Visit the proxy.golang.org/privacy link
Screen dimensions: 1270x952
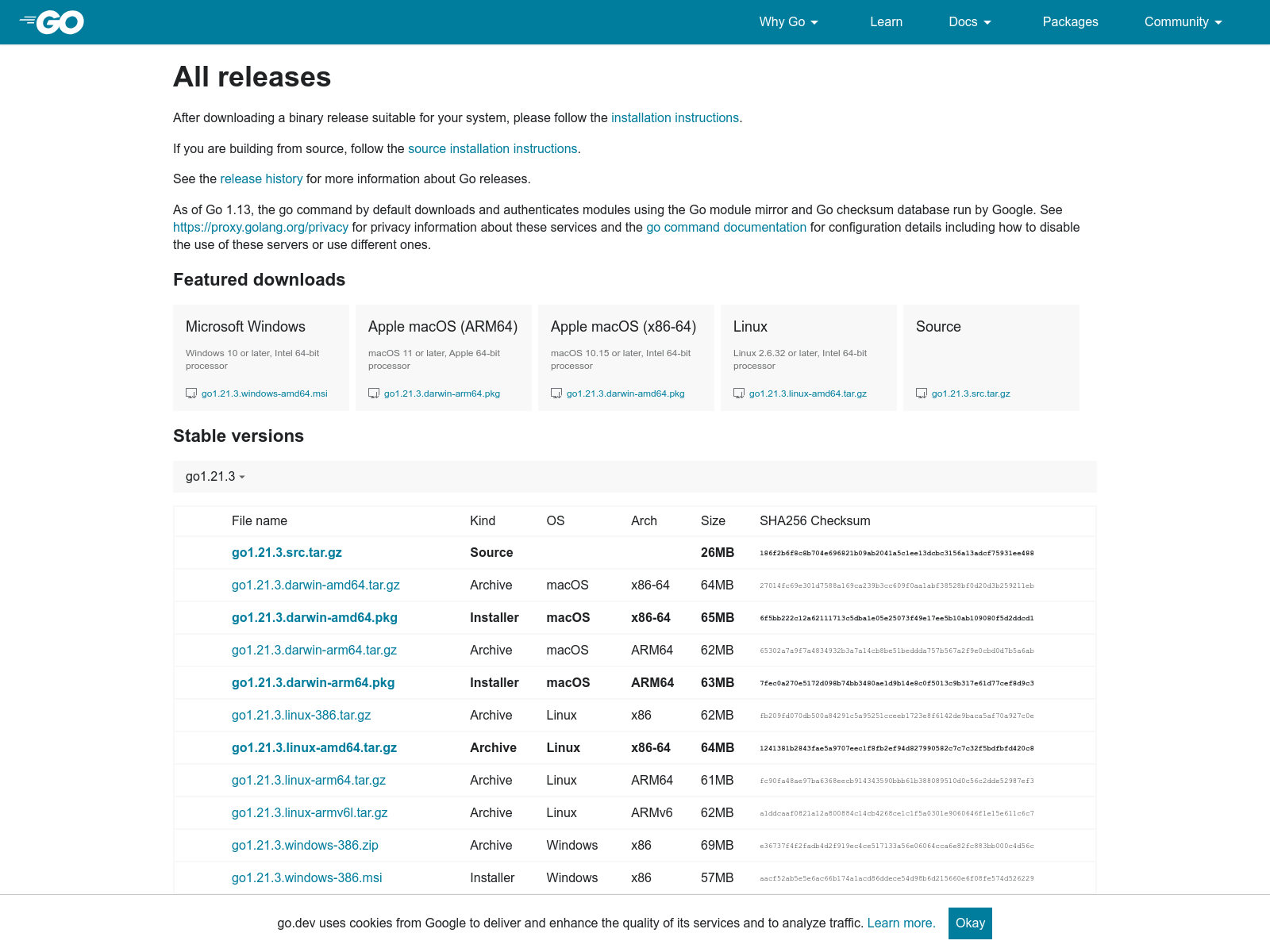pos(260,227)
